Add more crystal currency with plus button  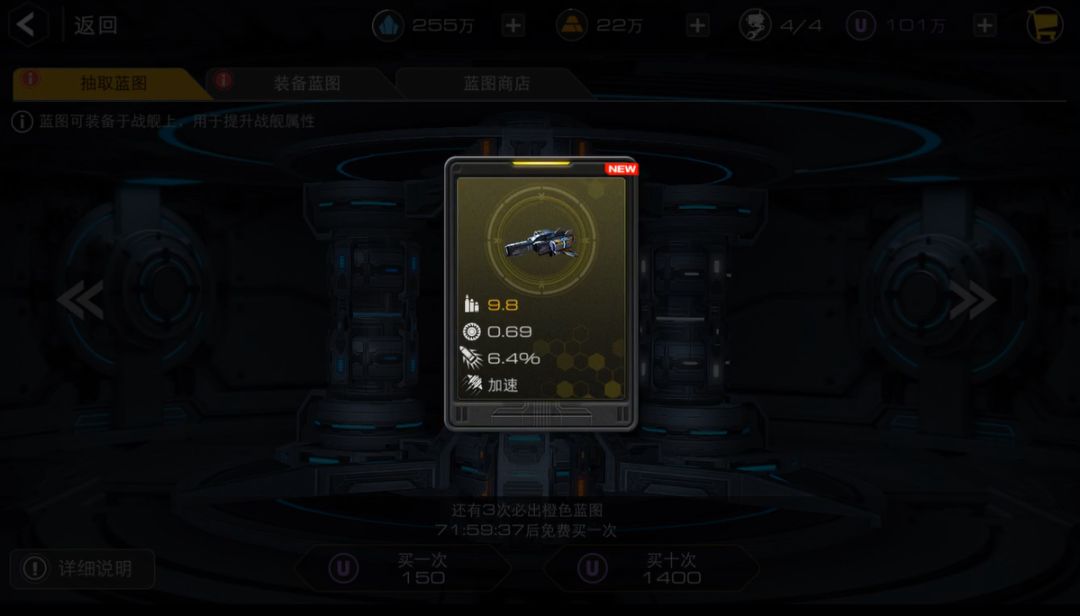[x=513, y=25]
